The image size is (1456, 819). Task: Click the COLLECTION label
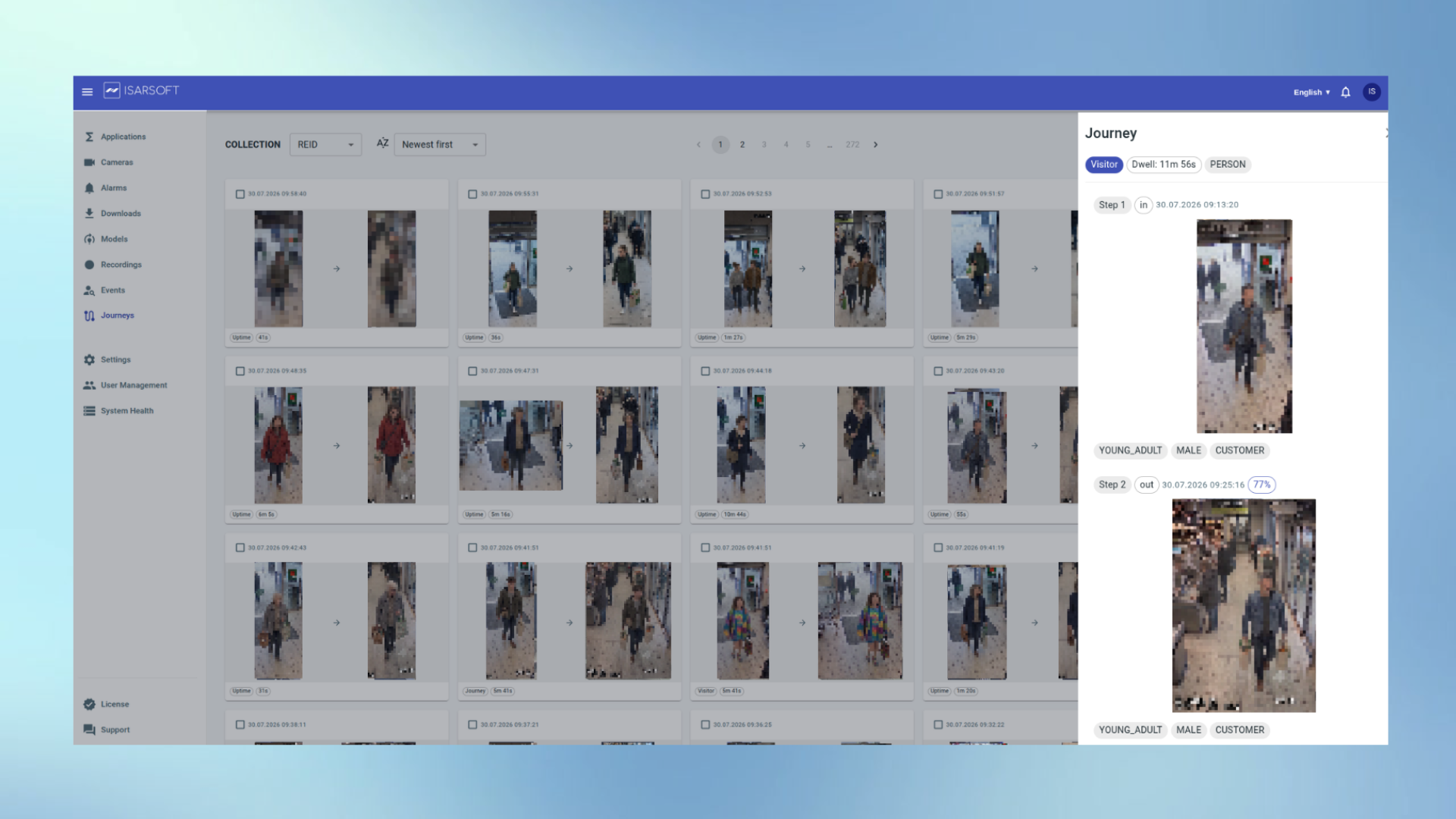coord(253,145)
